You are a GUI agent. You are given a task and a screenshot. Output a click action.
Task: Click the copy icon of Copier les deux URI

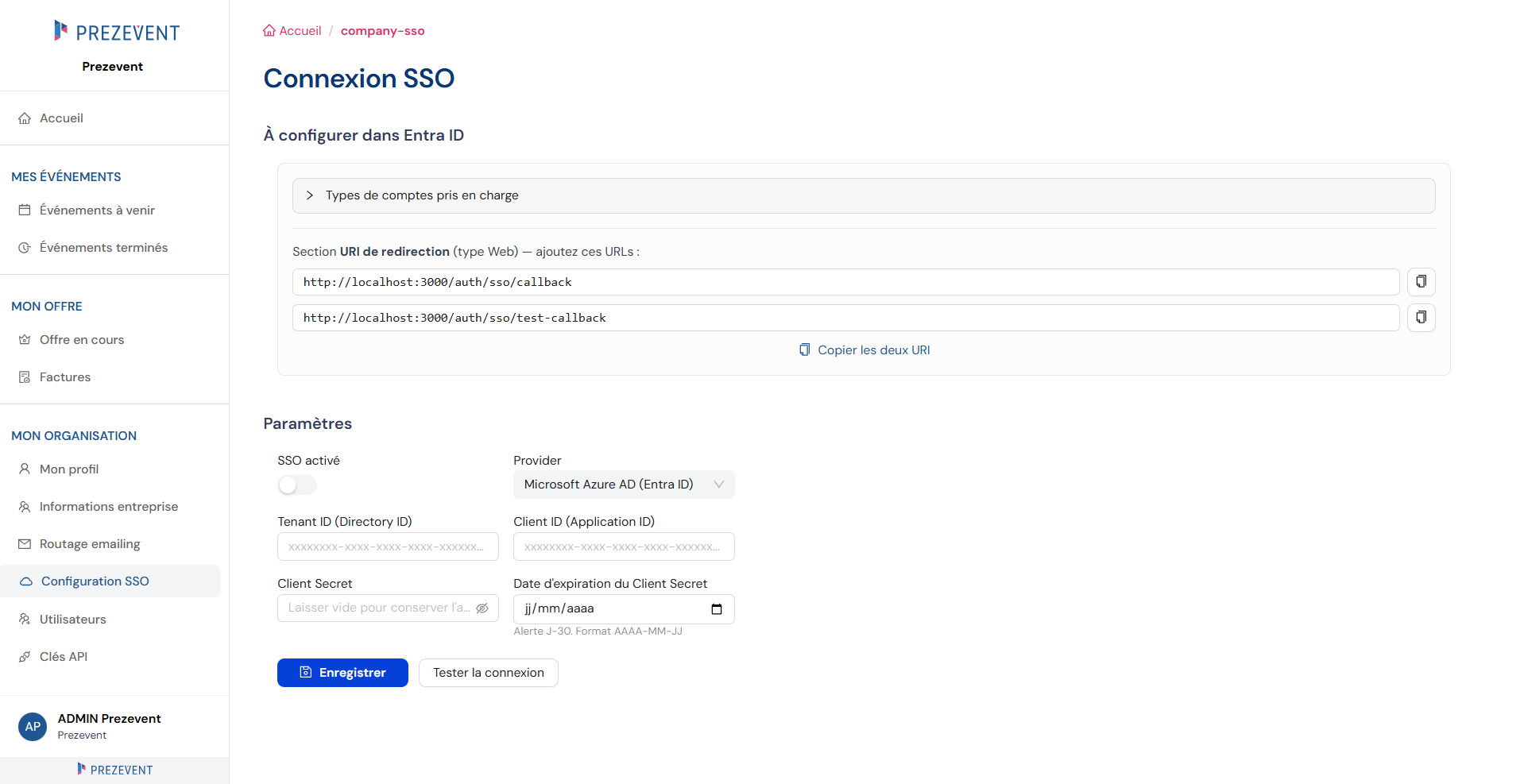(x=805, y=350)
